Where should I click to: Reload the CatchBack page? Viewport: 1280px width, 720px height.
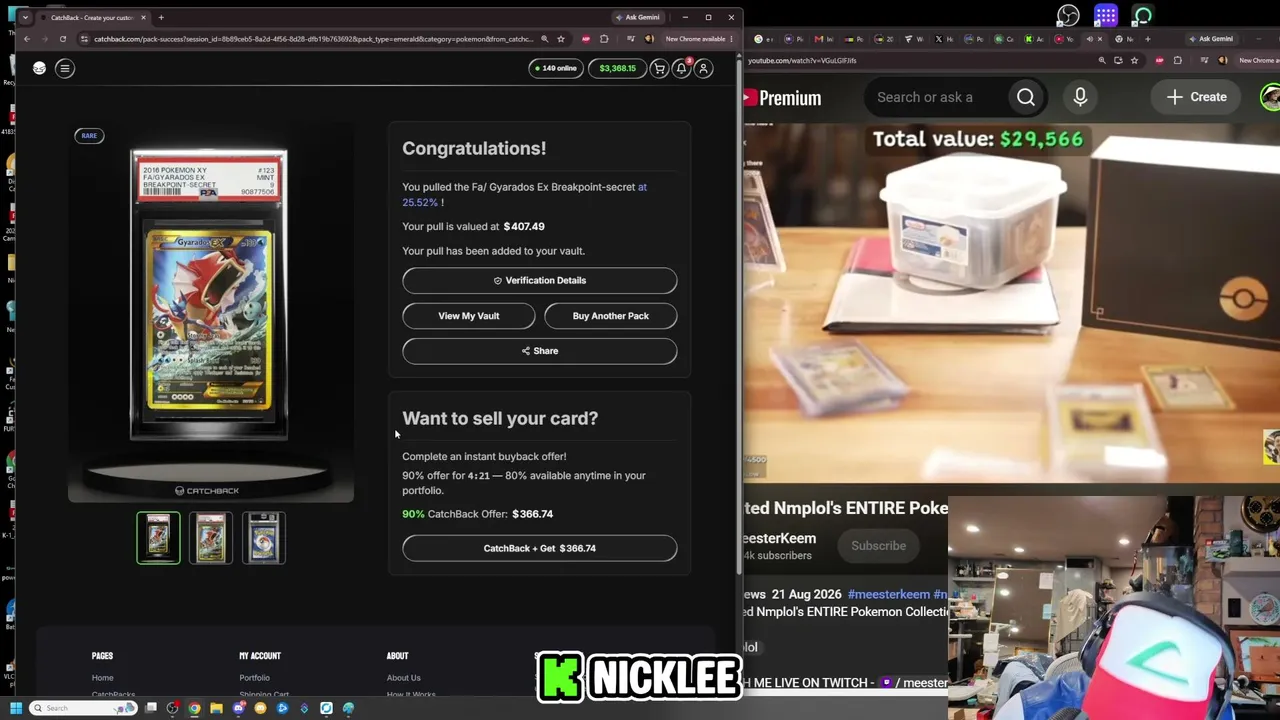(62, 39)
